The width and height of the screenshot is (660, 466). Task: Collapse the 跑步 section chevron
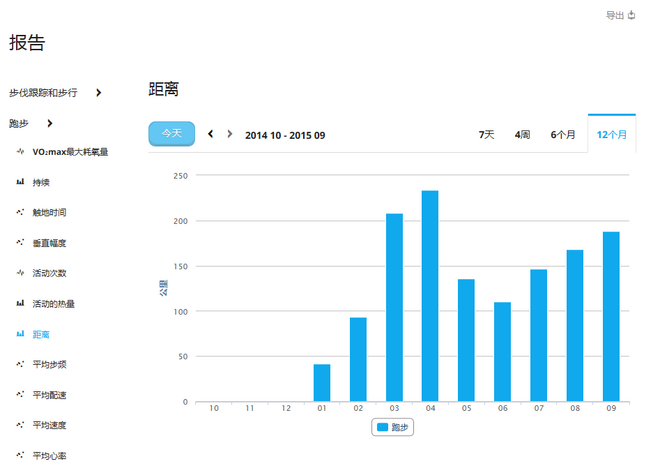click(x=50, y=123)
